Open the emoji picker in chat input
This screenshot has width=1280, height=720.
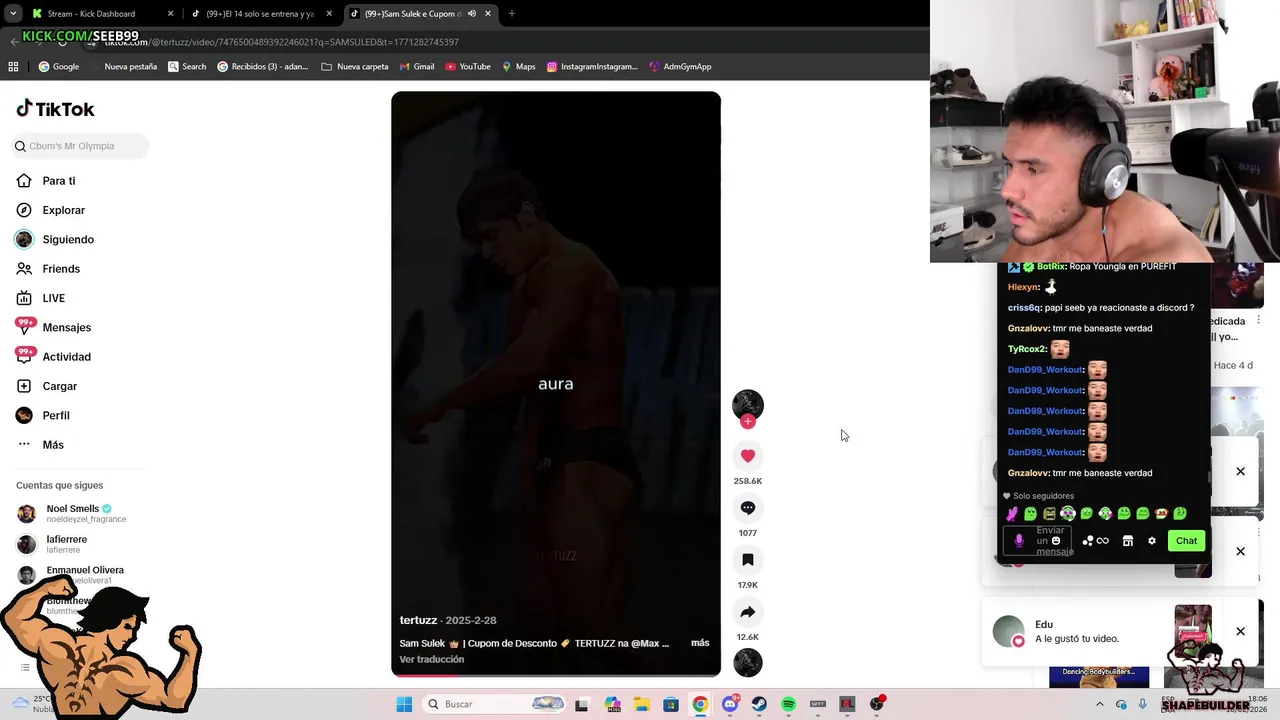(1056, 541)
